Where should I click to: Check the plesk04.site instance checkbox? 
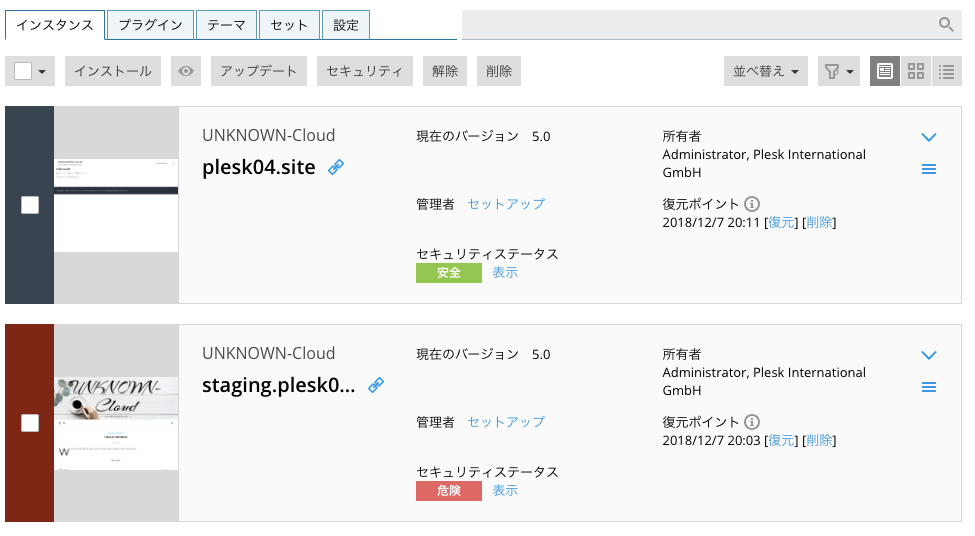pos(30,205)
